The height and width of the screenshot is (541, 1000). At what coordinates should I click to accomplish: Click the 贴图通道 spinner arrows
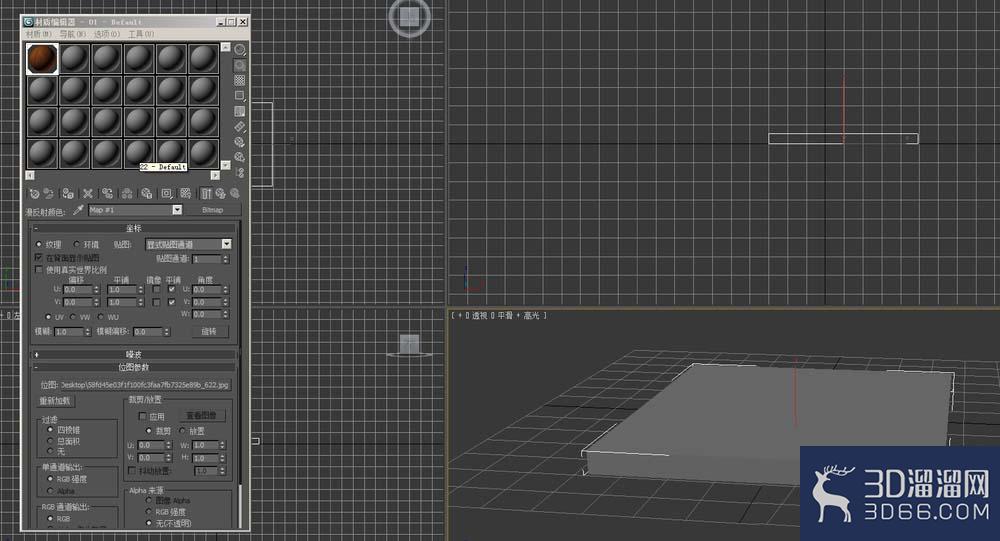click(225, 259)
